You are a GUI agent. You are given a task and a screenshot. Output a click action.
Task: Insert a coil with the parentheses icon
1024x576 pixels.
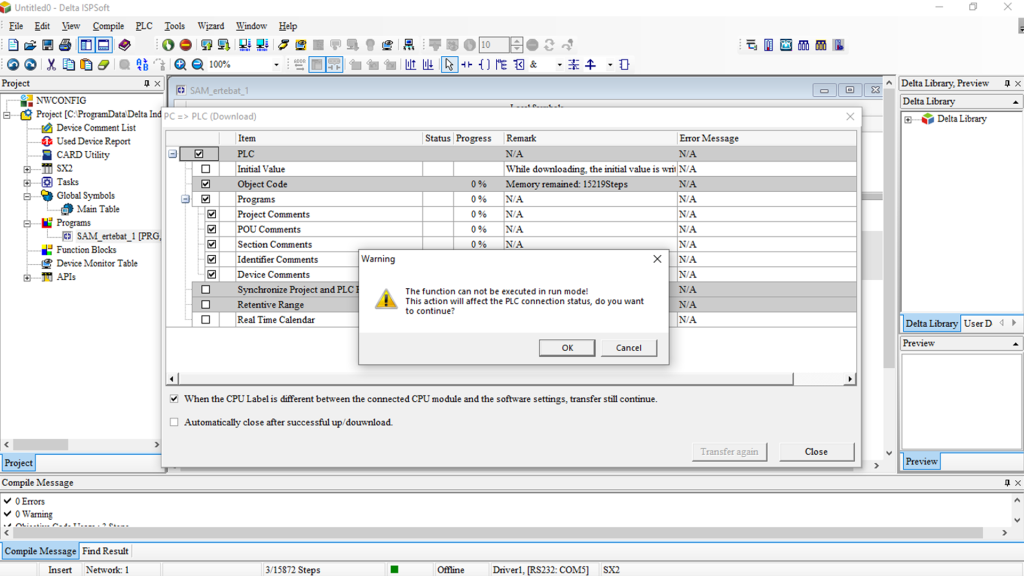coord(484,65)
